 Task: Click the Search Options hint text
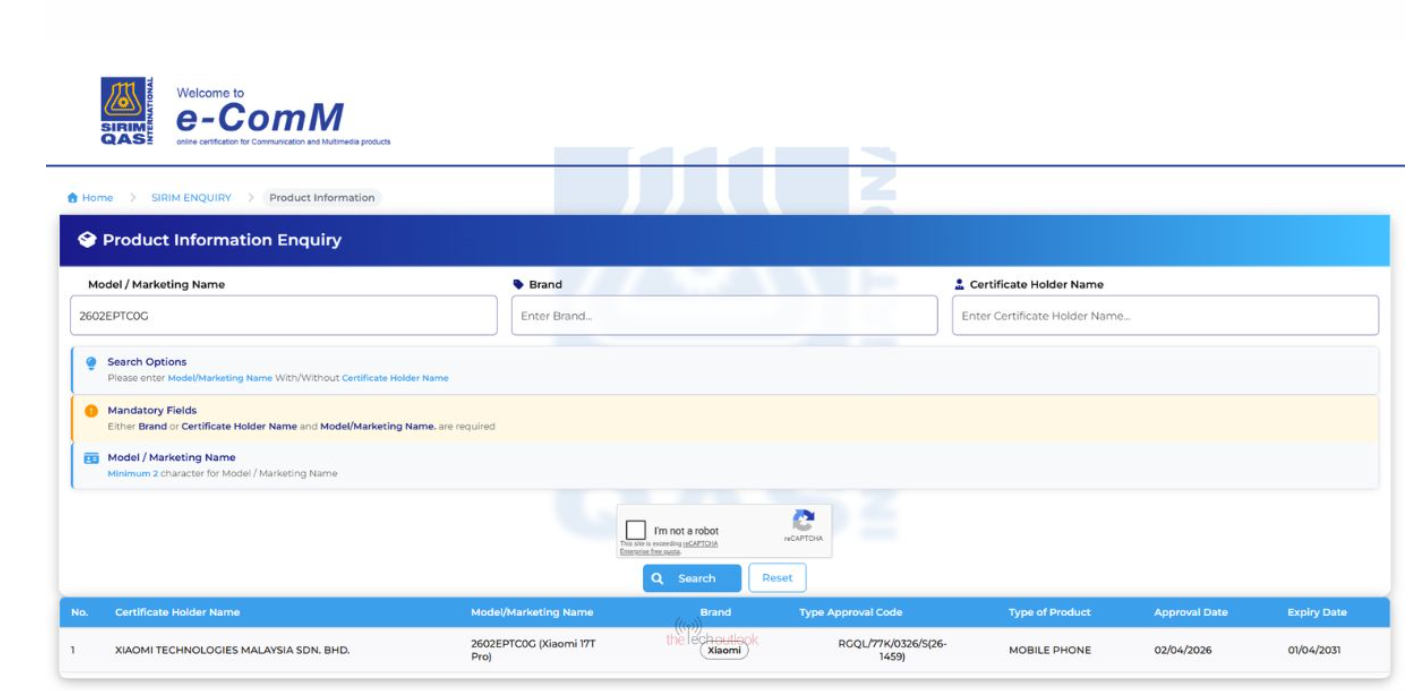click(x=278, y=378)
